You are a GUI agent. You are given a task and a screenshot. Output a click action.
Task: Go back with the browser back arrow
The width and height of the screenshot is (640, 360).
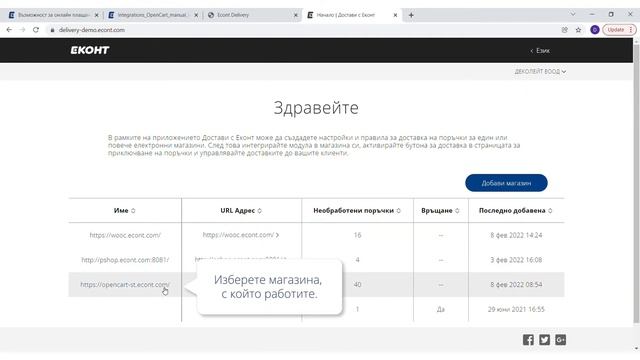coord(9,30)
